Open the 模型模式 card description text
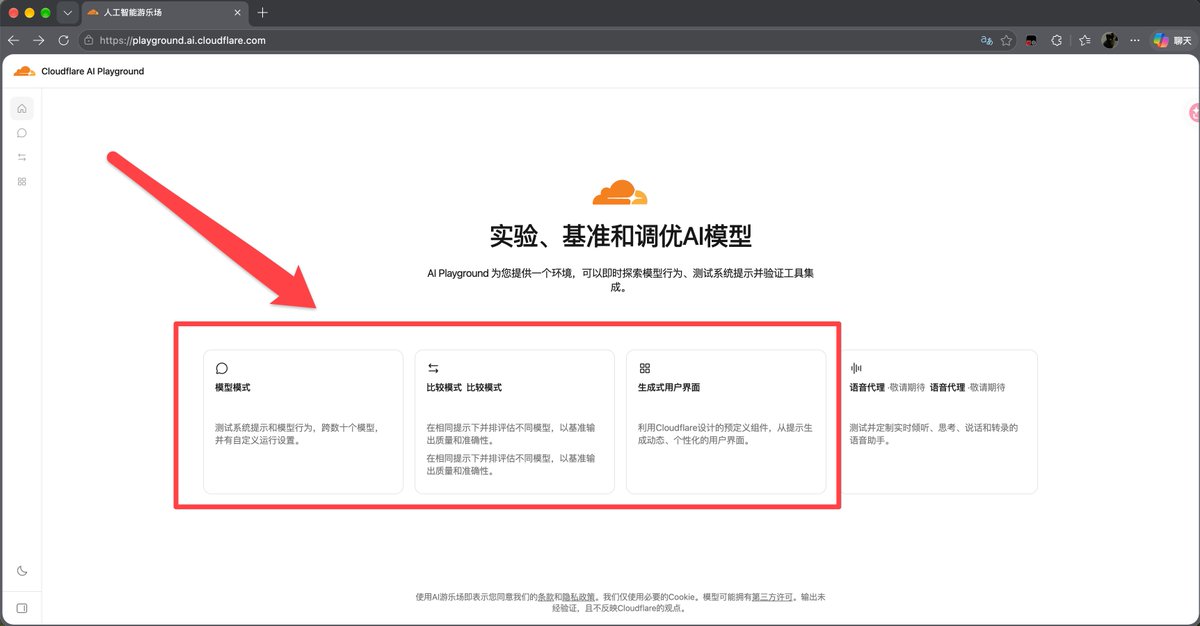The width and height of the screenshot is (1200, 626). (x=296, y=433)
